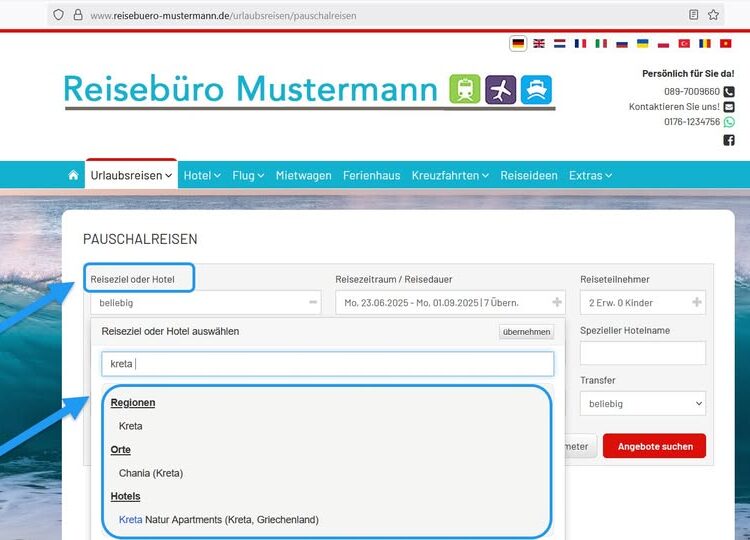Screen dimensions: 750x540
Task: Choose the Ukrainian flag language option
Action: [643, 44]
